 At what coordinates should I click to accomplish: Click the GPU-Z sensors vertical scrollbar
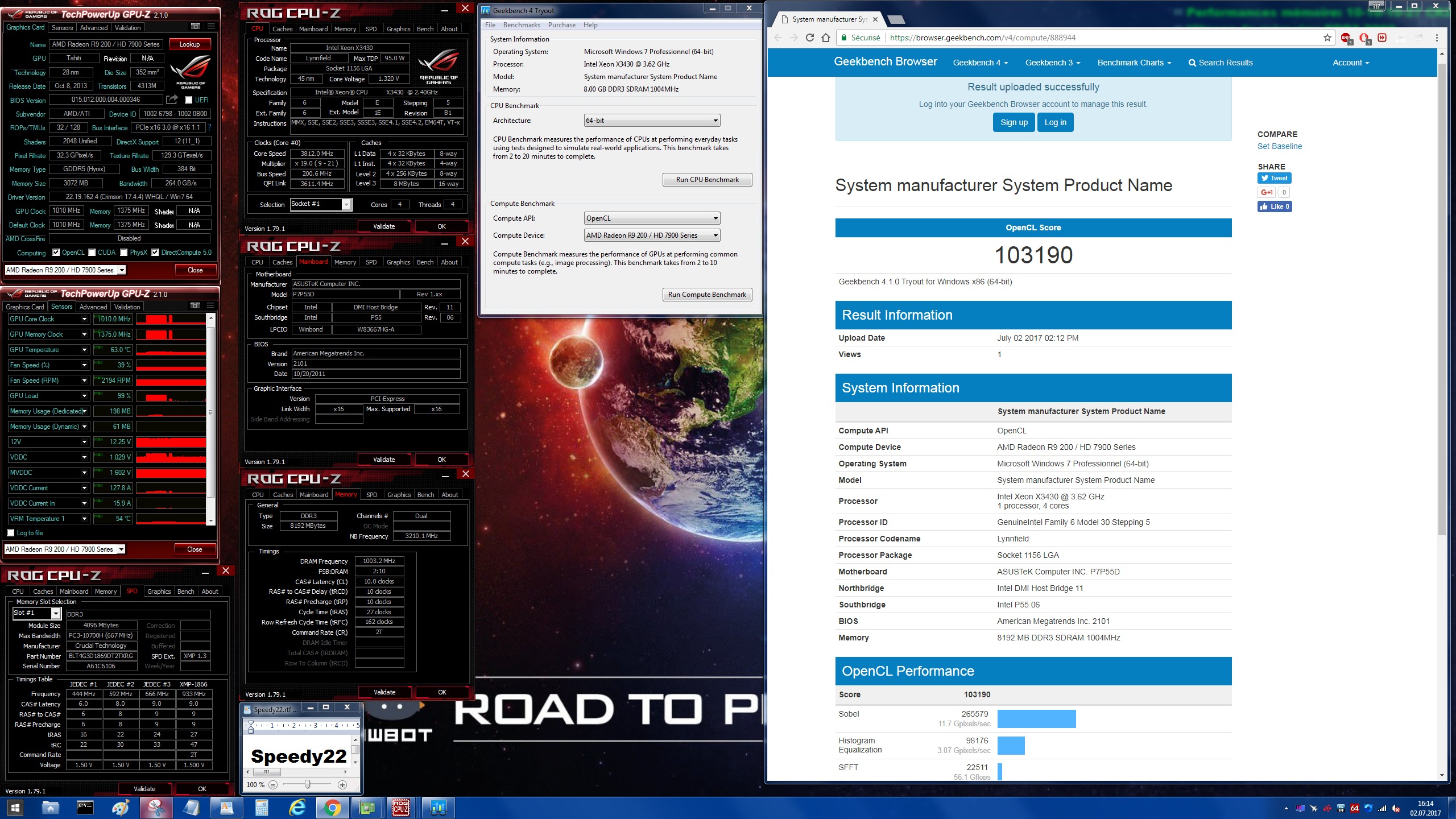tap(210, 418)
